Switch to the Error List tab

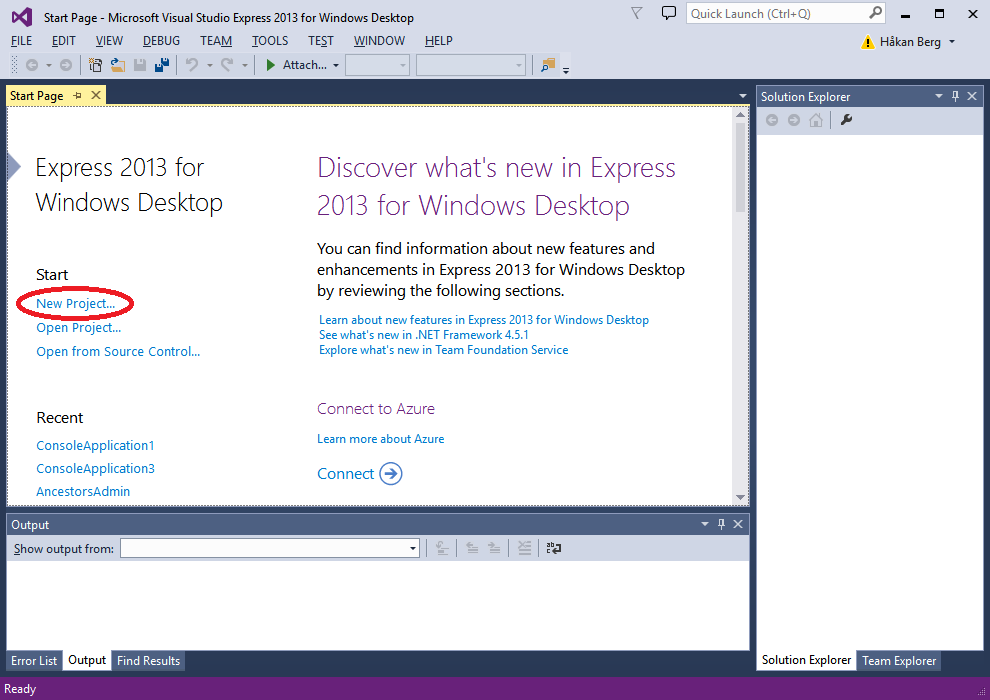pyautogui.click(x=34, y=660)
